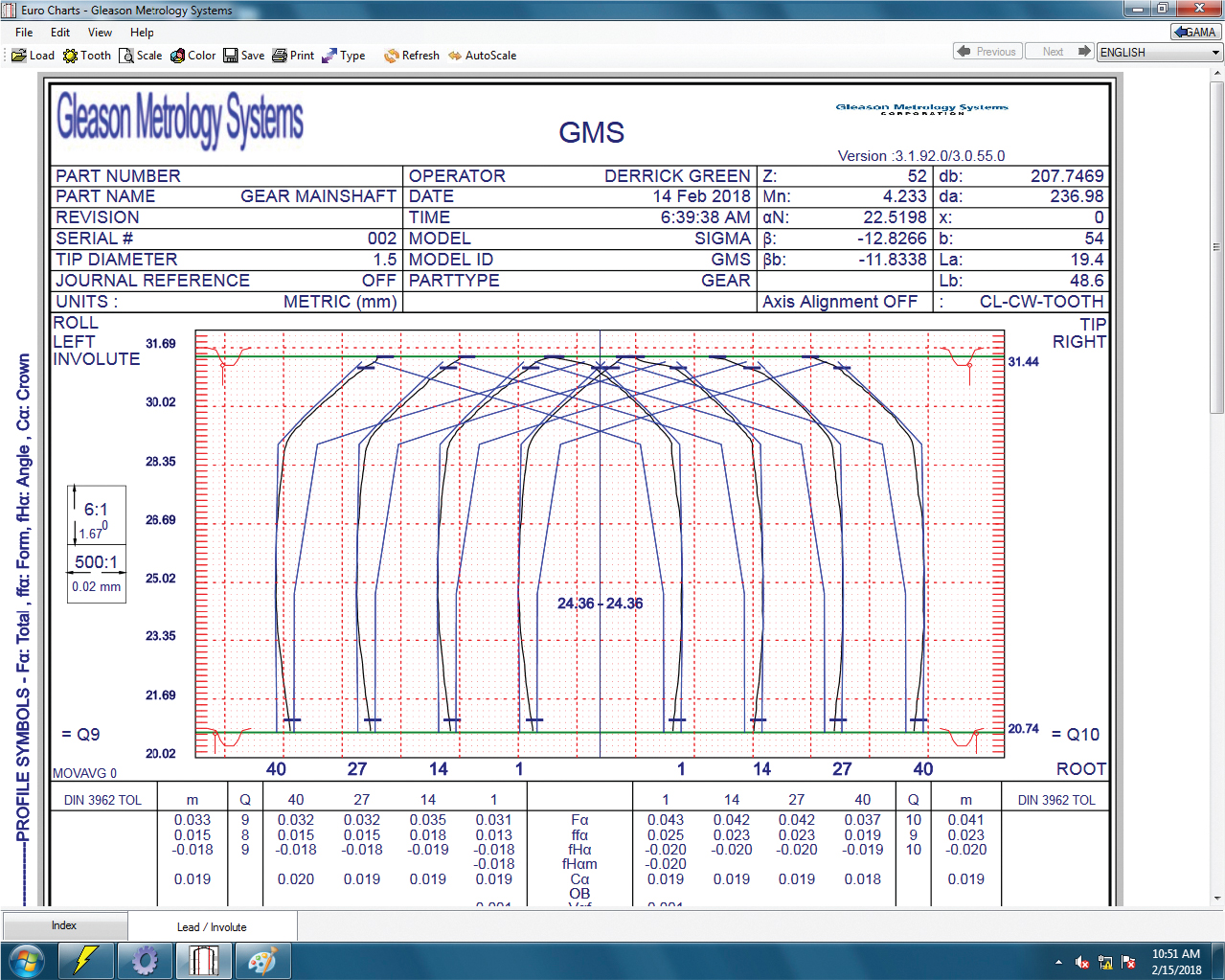Click the MOVAVG 0 label

click(x=84, y=773)
